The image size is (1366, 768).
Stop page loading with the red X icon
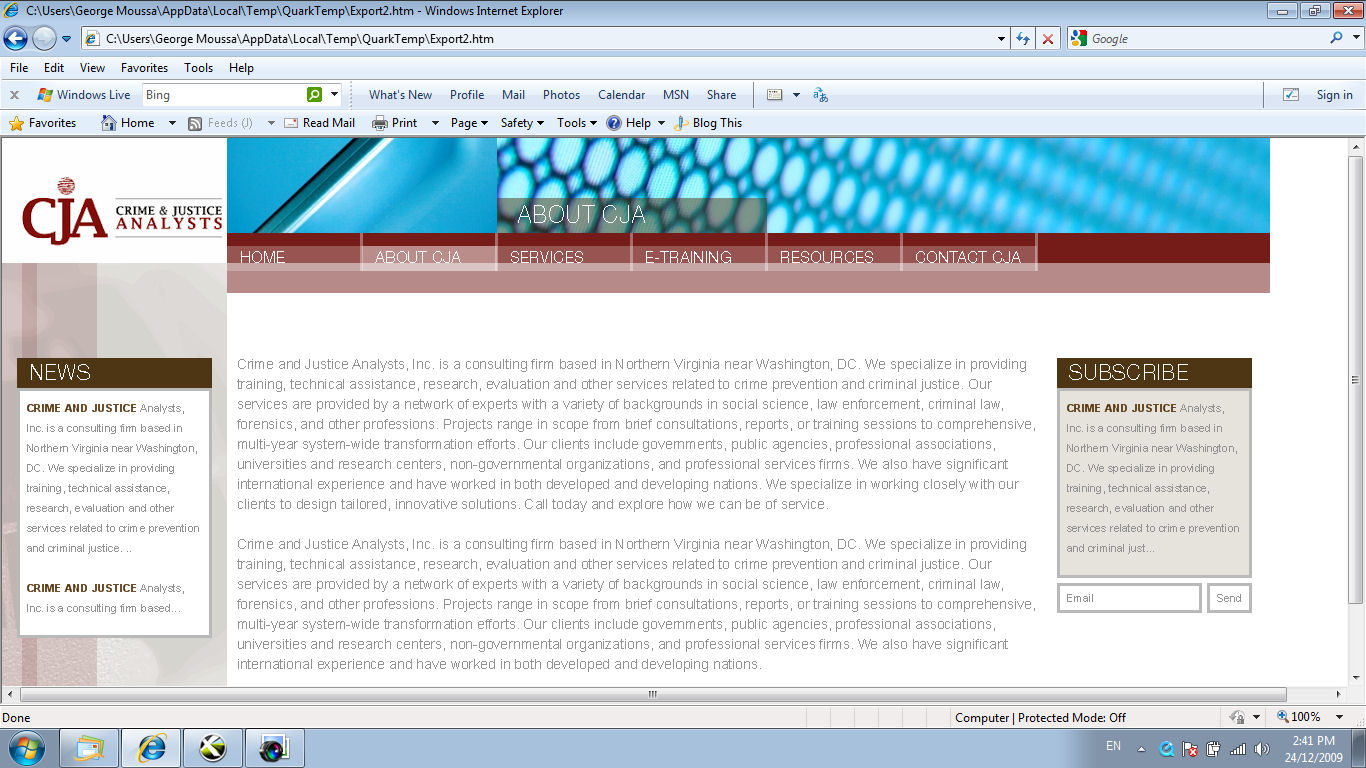point(1047,39)
